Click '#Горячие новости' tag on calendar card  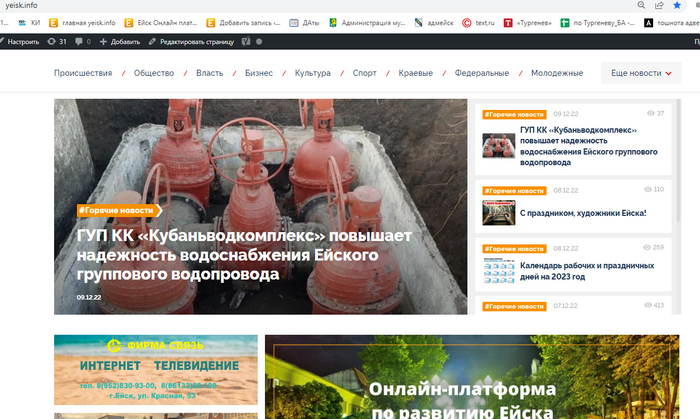pos(514,249)
